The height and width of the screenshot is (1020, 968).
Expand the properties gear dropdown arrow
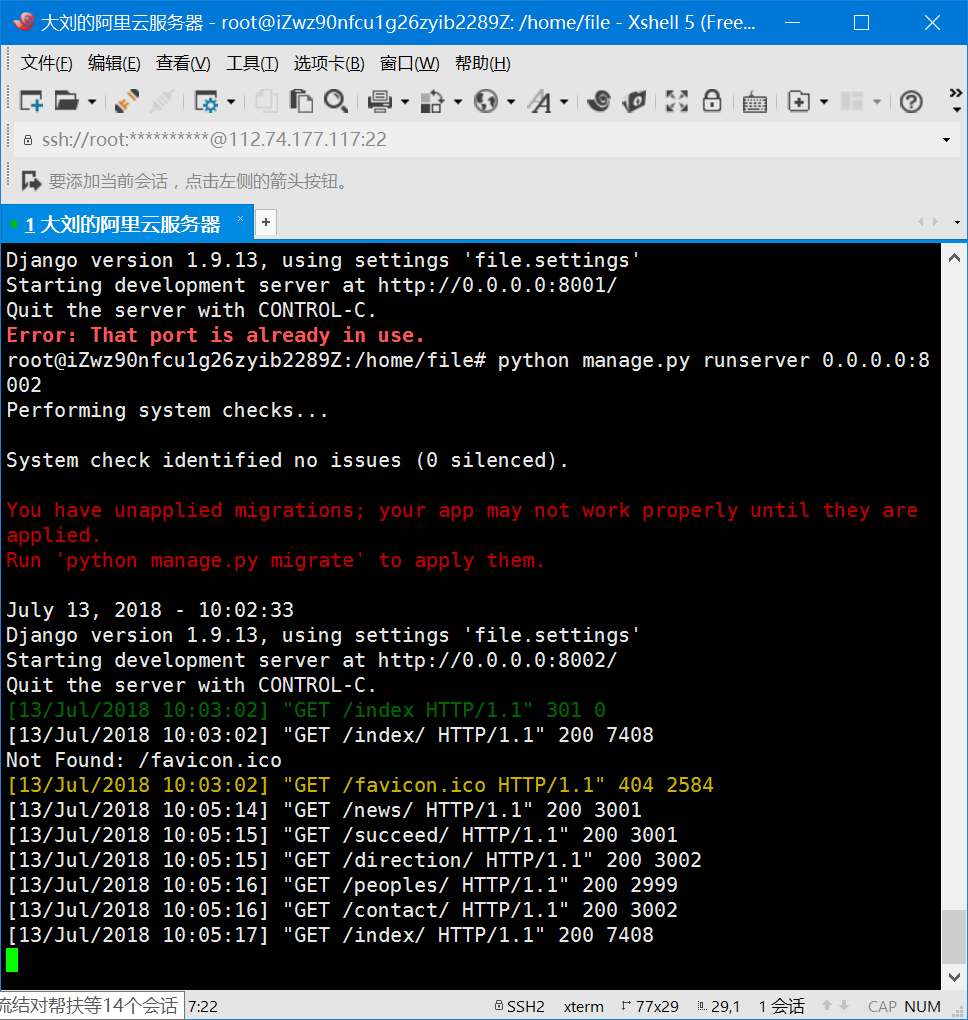pos(231,102)
